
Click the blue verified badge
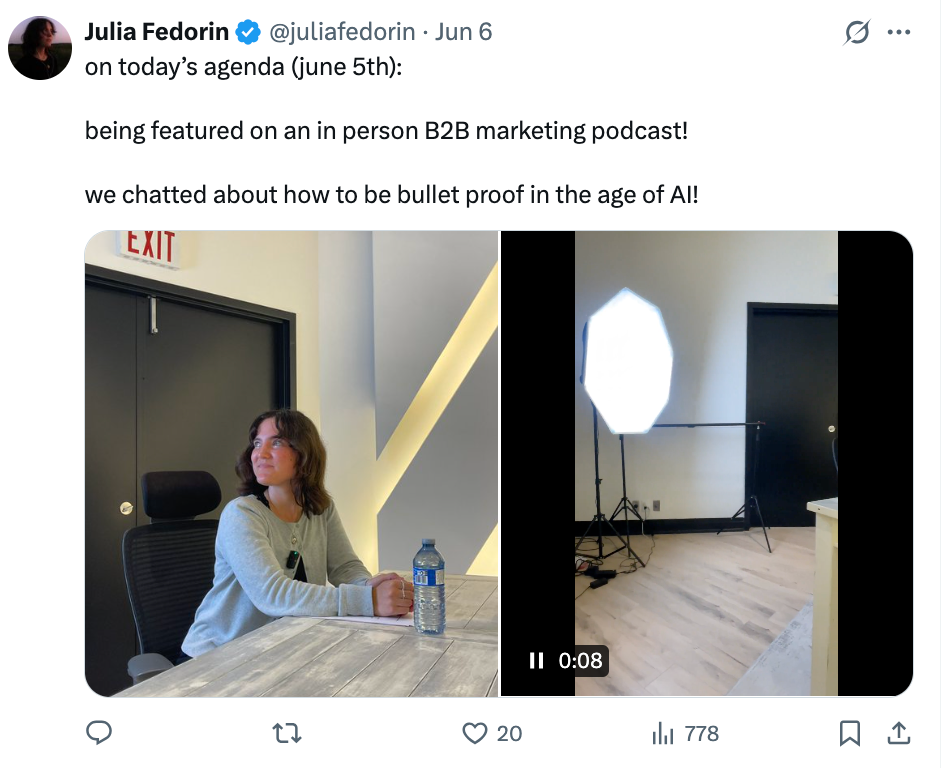pos(247,32)
